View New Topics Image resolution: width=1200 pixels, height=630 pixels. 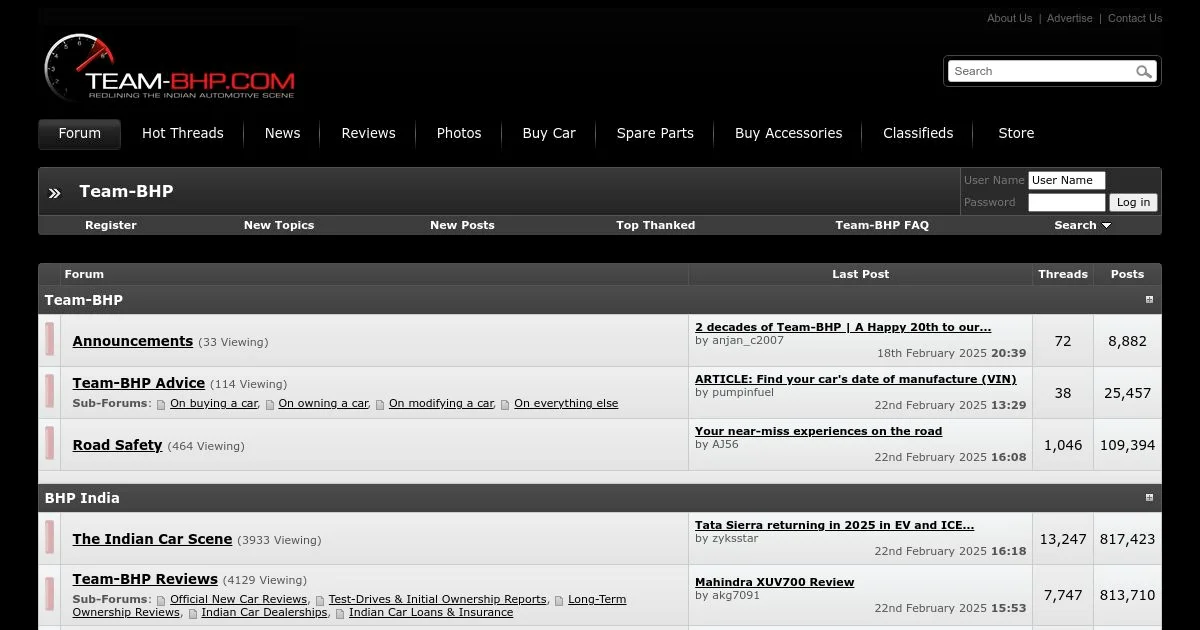coord(279,225)
